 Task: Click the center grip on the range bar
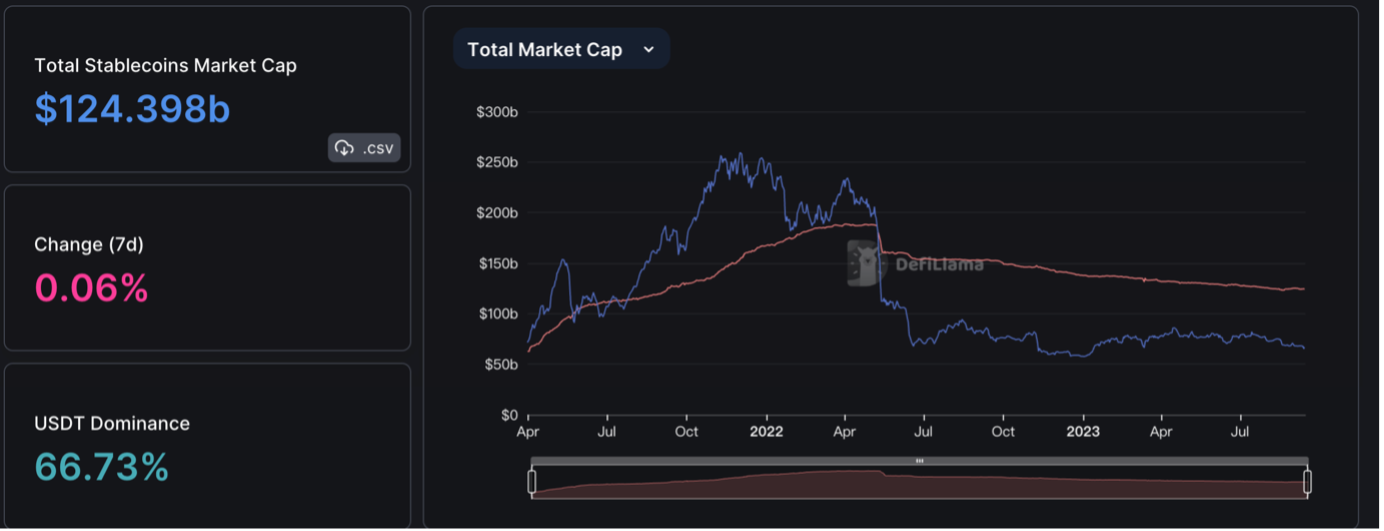click(919, 460)
